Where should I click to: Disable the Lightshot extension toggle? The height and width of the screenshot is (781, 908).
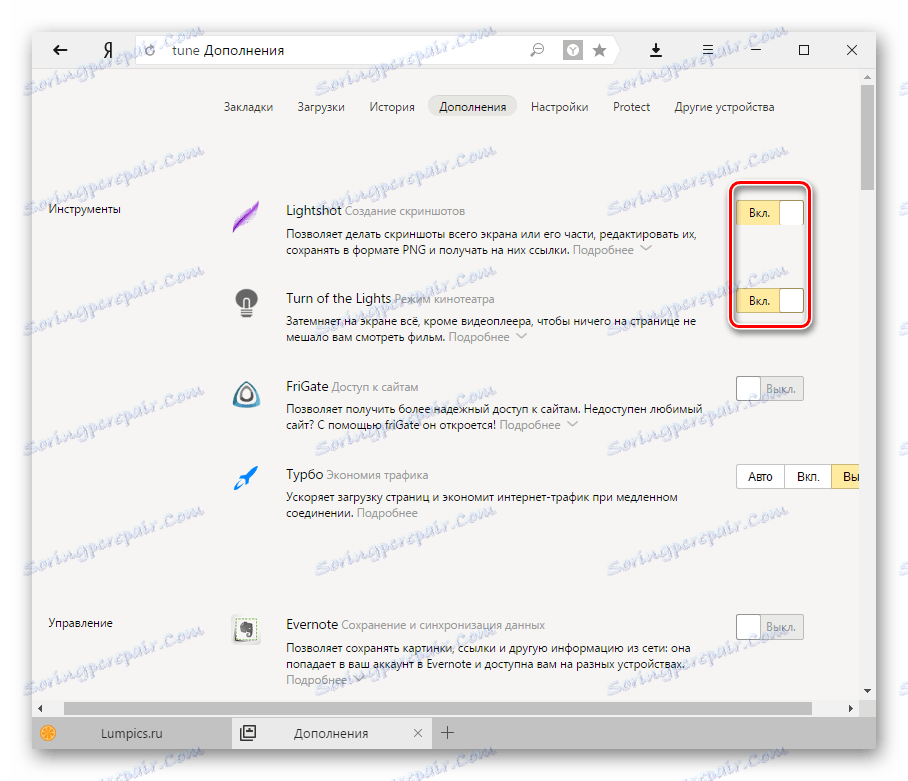(x=769, y=212)
